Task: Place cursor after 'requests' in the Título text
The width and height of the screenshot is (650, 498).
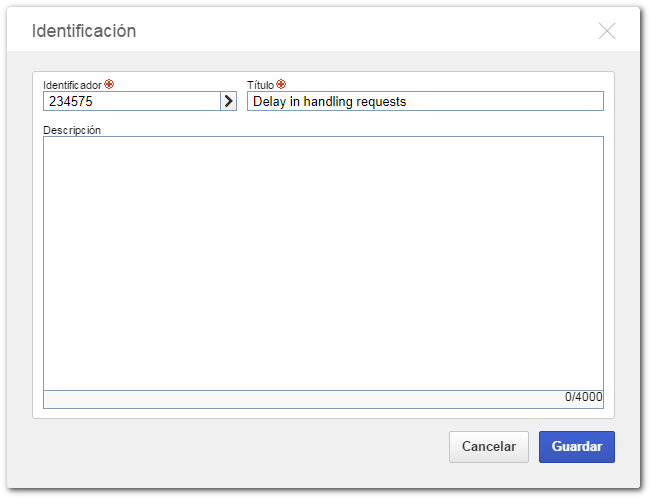Action: pyautogui.click(x=407, y=102)
